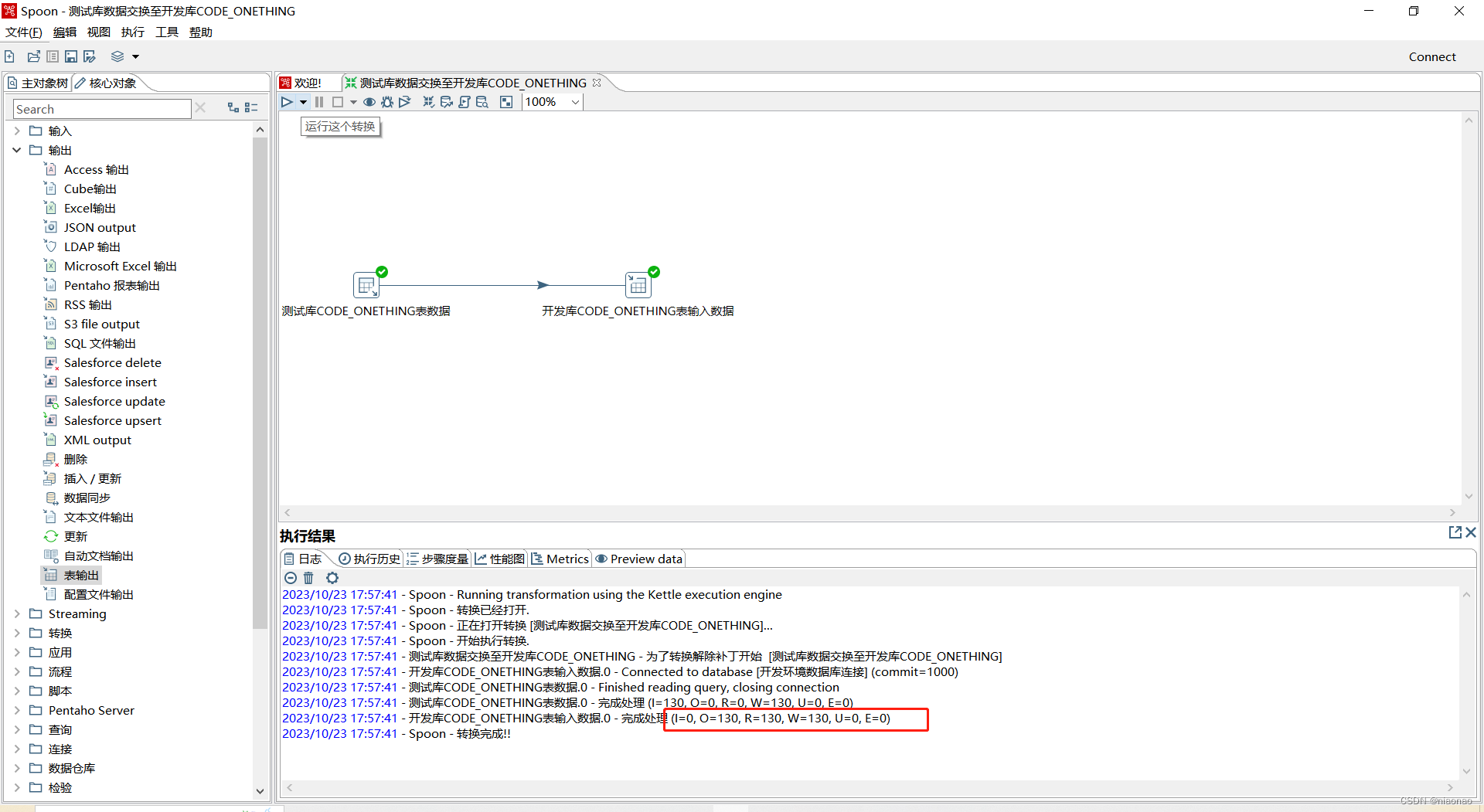Click the 开发库CODE_ONETHING表输入数据 step icon on canvas

(638, 285)
